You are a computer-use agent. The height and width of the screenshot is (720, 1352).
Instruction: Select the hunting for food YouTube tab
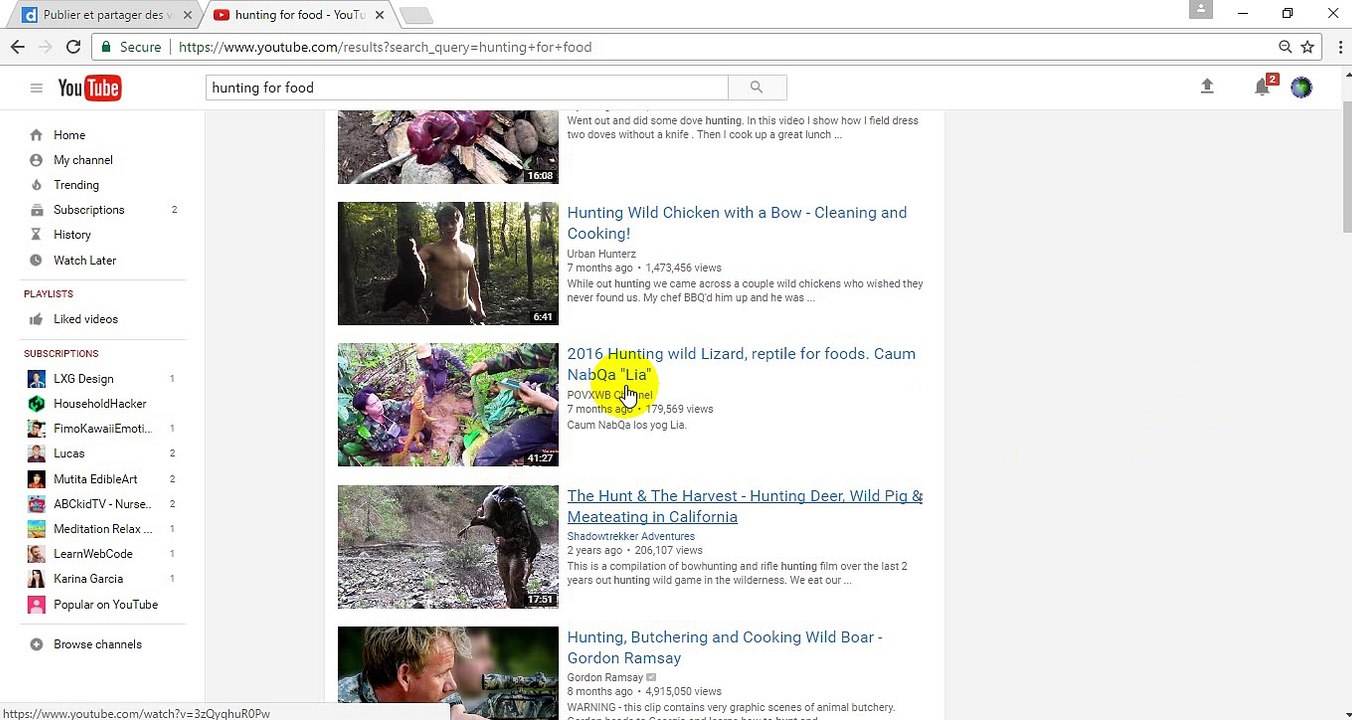[300, 15]
